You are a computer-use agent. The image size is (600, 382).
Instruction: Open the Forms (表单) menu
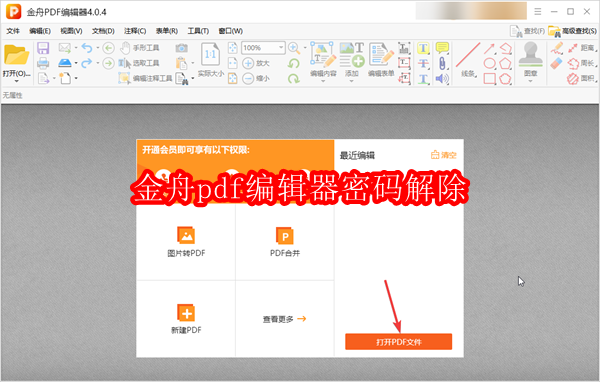pyautogui.click(x=166, y=31)
